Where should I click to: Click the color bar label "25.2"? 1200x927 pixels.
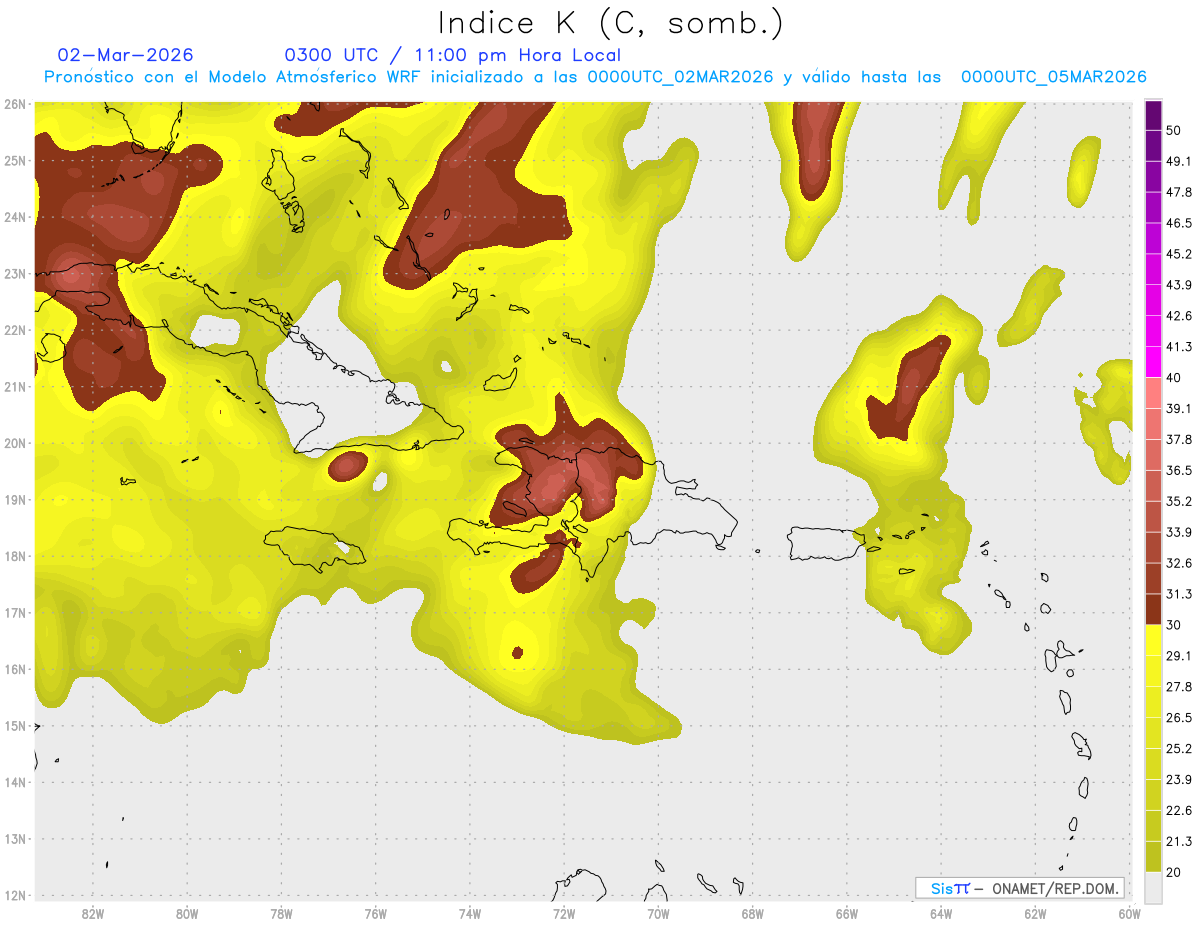coord(1180,748)
